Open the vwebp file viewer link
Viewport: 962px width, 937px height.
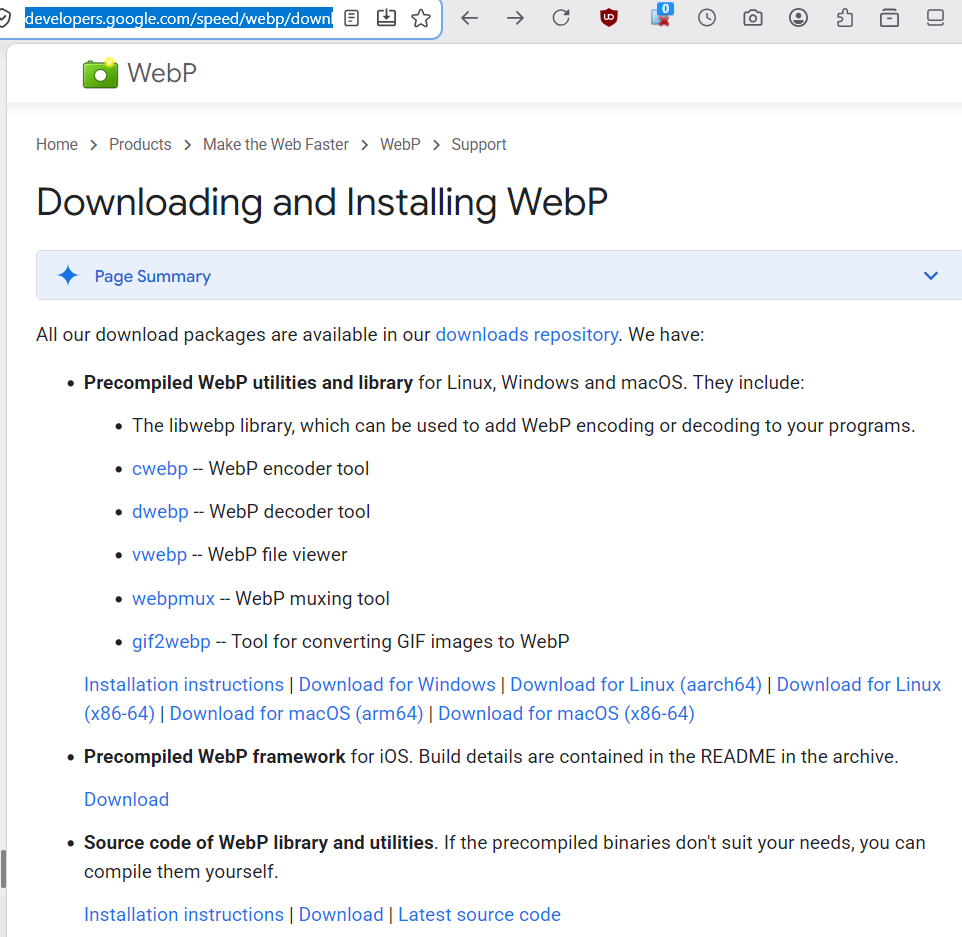point(160,554)
